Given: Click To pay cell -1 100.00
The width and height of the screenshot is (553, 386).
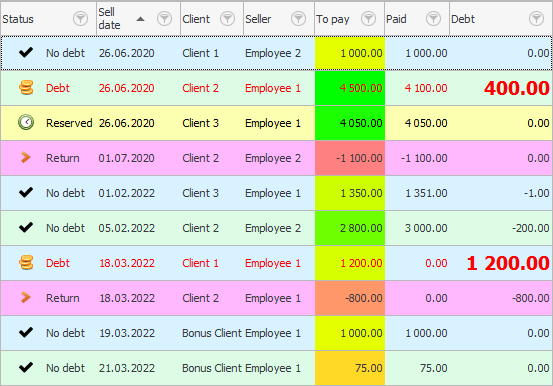Looking at the screenshot, I should tap(350, 158).
